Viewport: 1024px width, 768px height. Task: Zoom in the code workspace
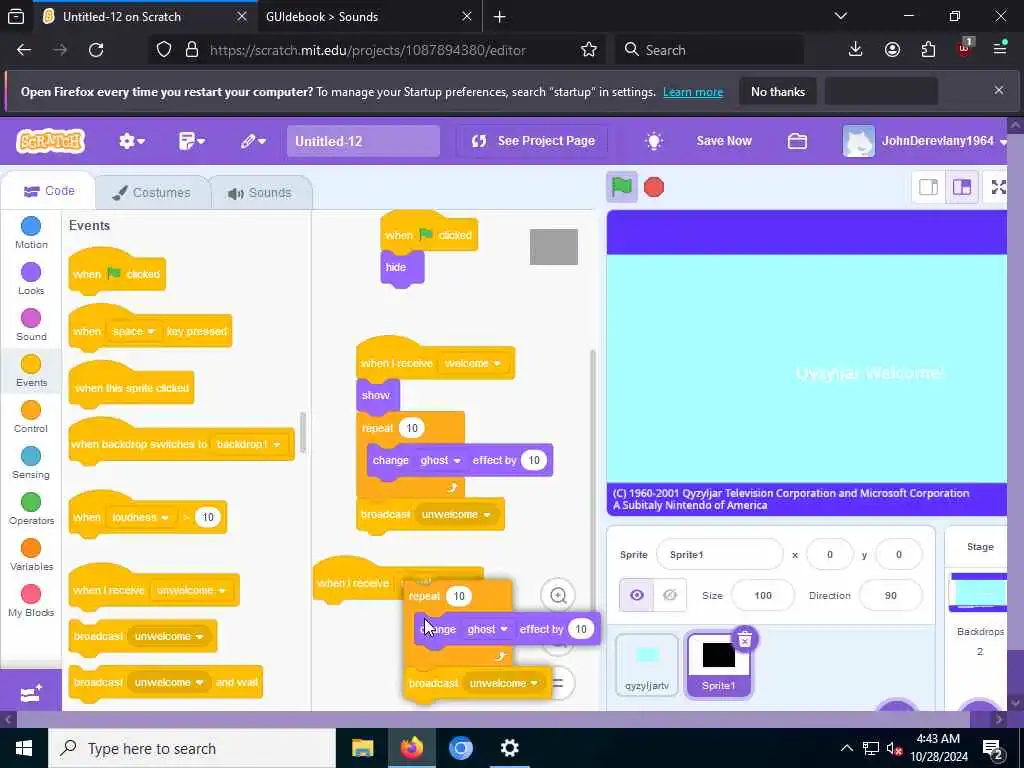pyautogui.click(x=558, y=596)
